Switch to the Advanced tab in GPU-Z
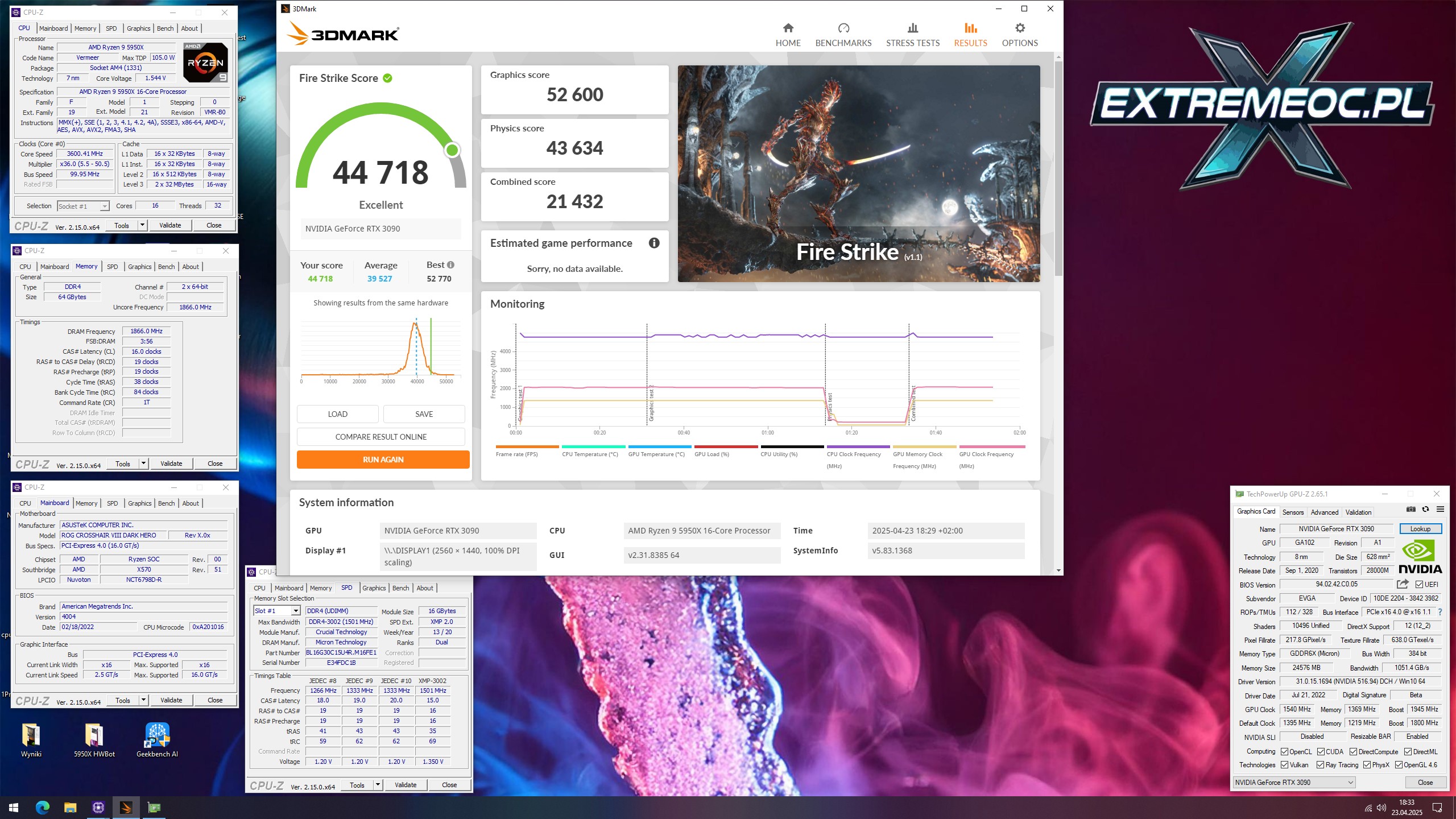 coord(1325,512)
